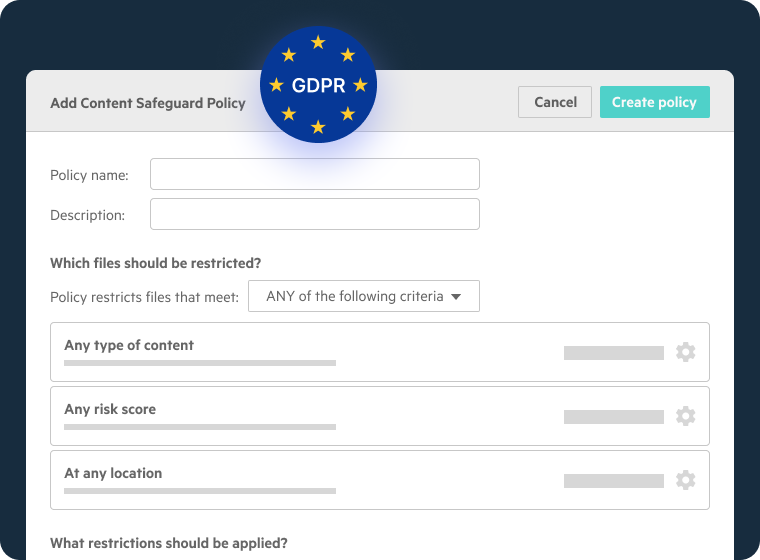The image size is (760, 560).
Task: Click the GDPR badge with yellow stars
Action: (318, 85)
